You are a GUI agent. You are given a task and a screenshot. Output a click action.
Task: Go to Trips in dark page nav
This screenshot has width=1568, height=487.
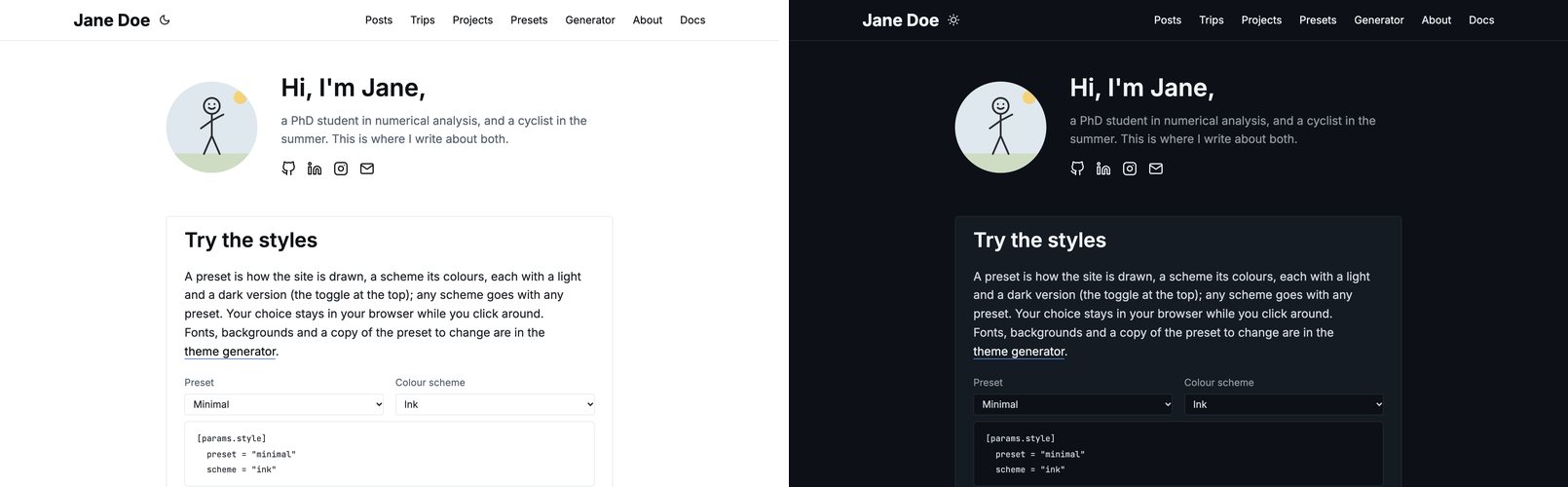tap(1212, 19)
